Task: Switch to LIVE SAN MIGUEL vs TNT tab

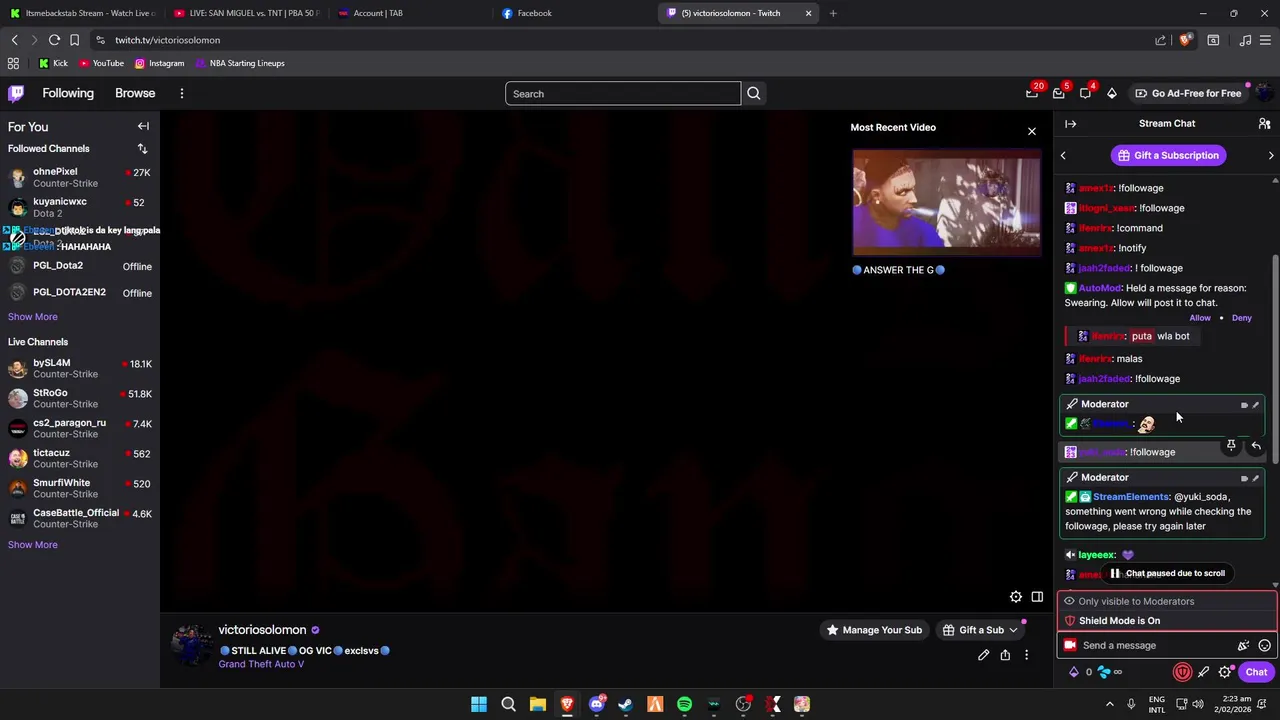Action: (x=246, y=13)
